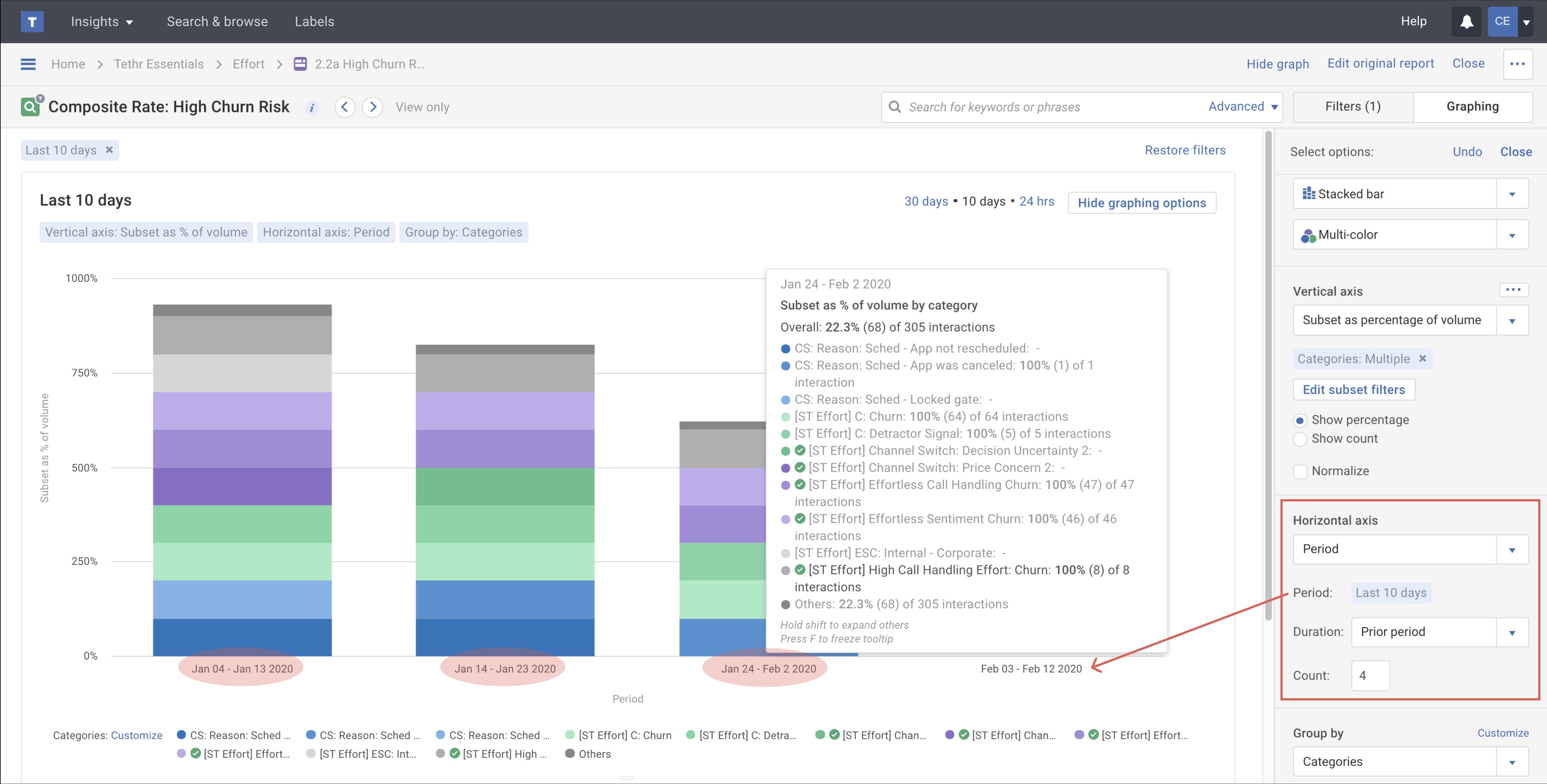Viewport: 1547px width, 784px height.
Task: Open notifications via the bell icon
Action: [x=1466, y=21]
